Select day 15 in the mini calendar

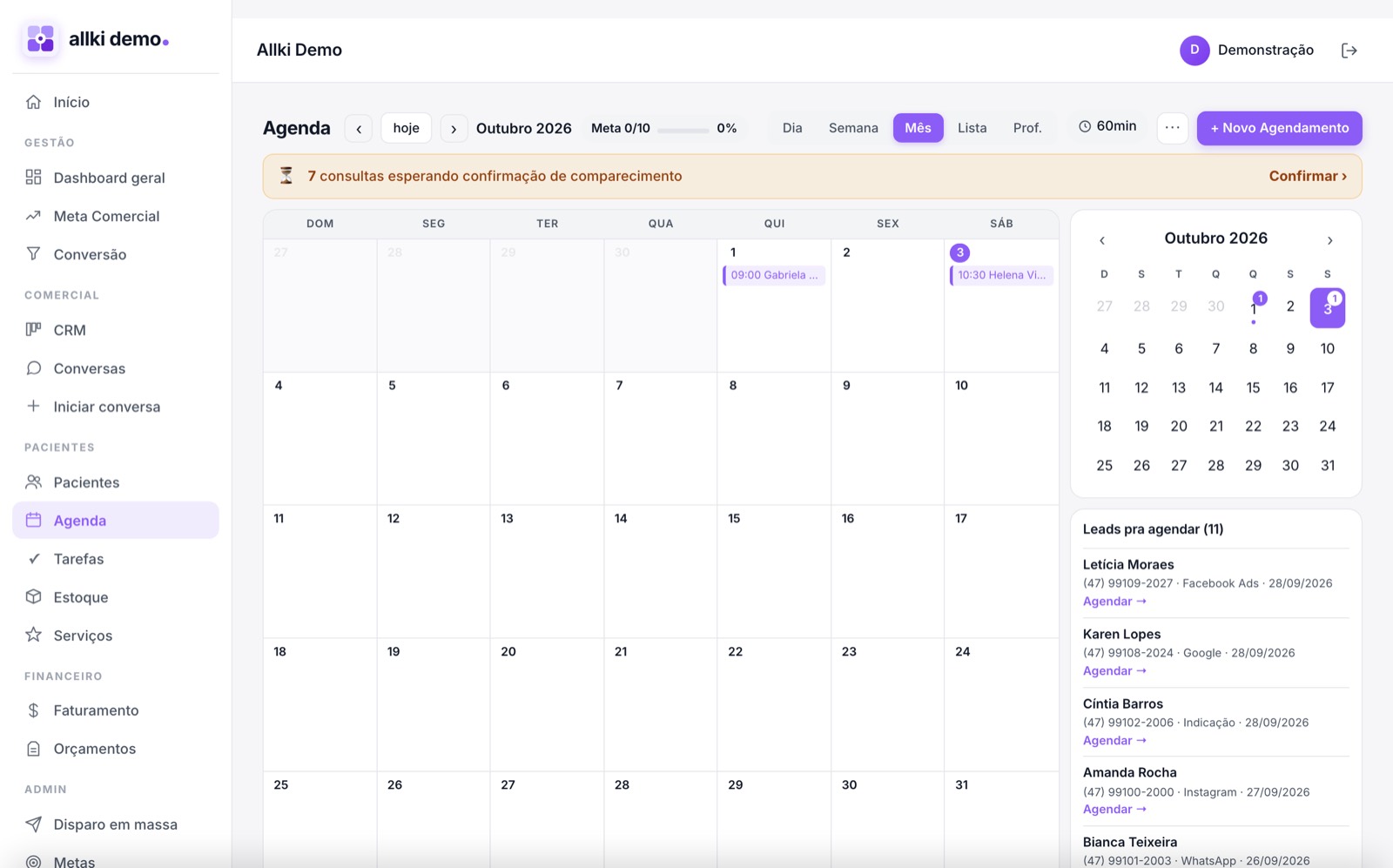click(x=1253, y=387)
